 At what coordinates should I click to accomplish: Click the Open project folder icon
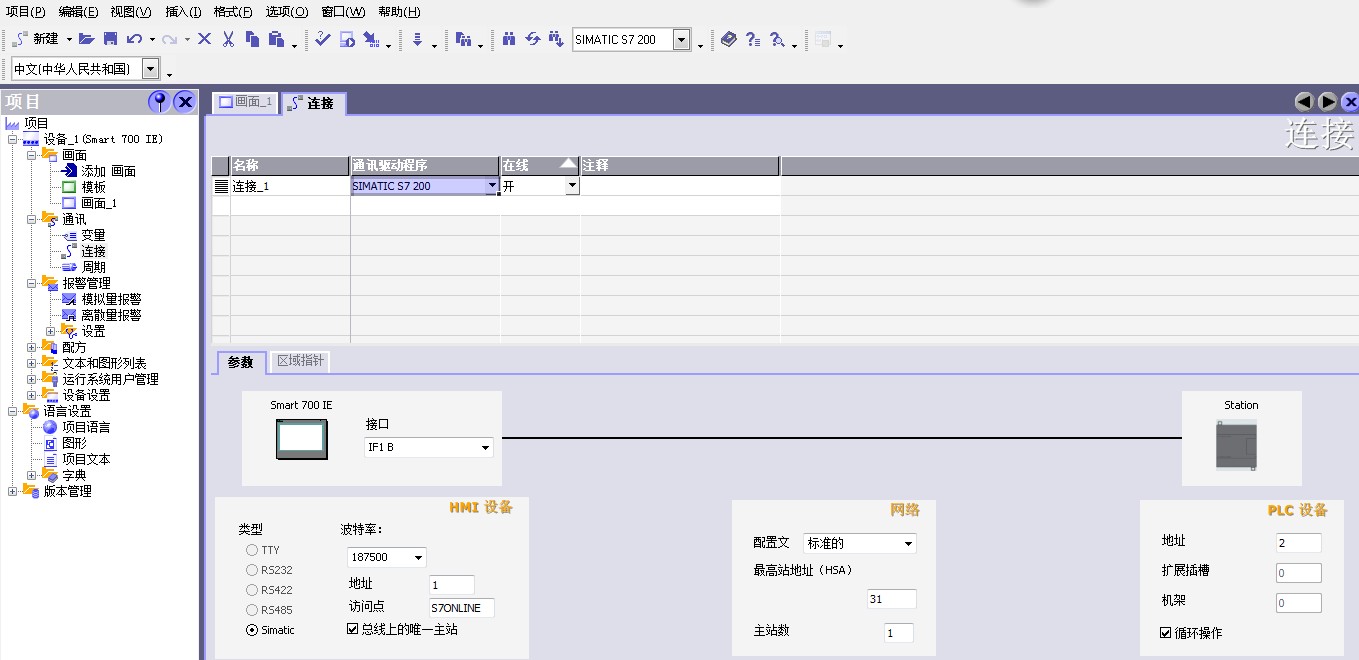pyautogui.click(x=87, y=39)
